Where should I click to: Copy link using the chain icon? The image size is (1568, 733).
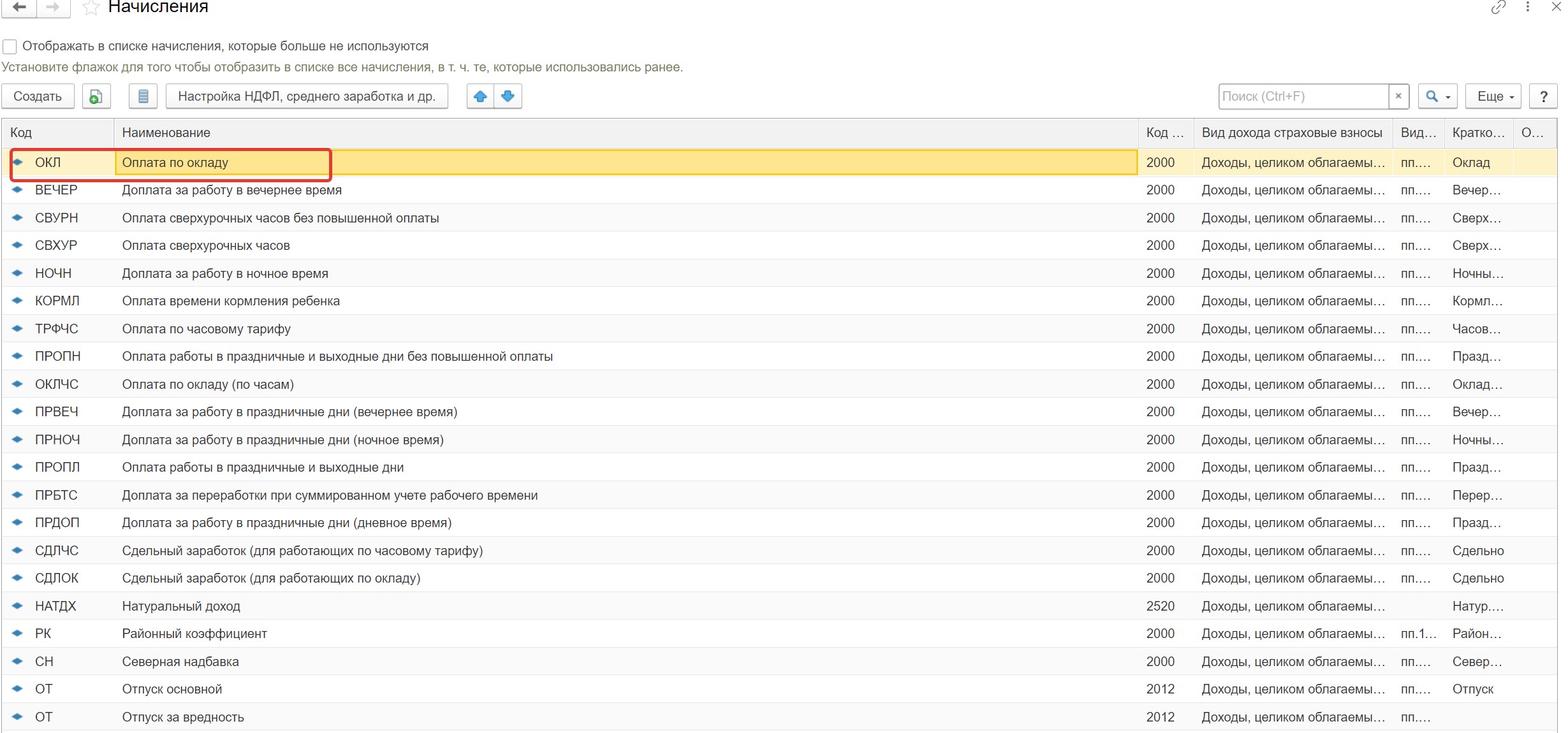click(x=1498, y=7)
